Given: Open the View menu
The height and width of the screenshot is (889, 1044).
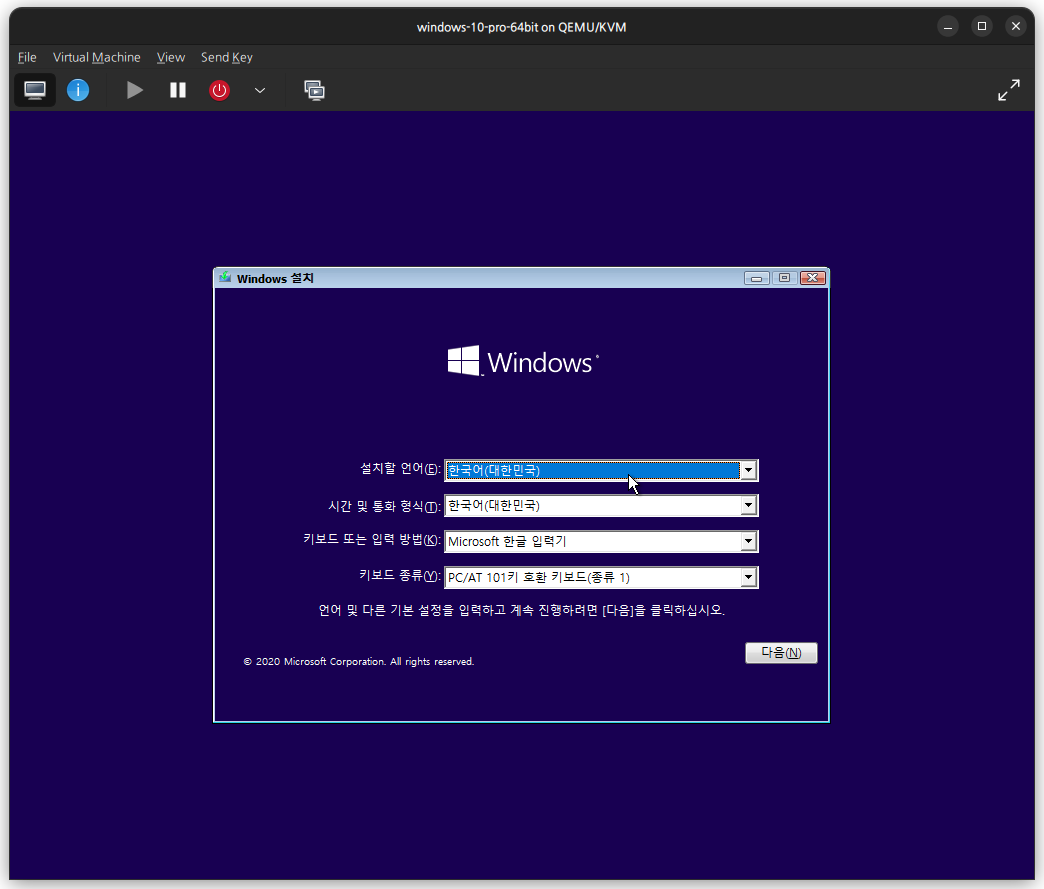Looking at the screenshot, I should pos(170,57).
